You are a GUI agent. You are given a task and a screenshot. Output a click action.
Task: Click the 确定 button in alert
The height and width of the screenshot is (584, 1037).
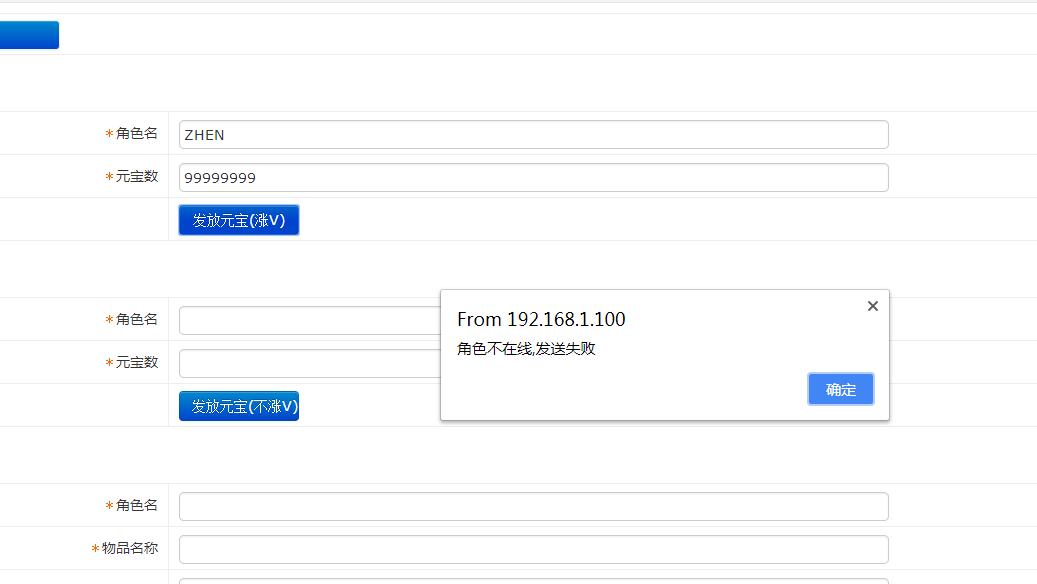(x=840, y=389)
